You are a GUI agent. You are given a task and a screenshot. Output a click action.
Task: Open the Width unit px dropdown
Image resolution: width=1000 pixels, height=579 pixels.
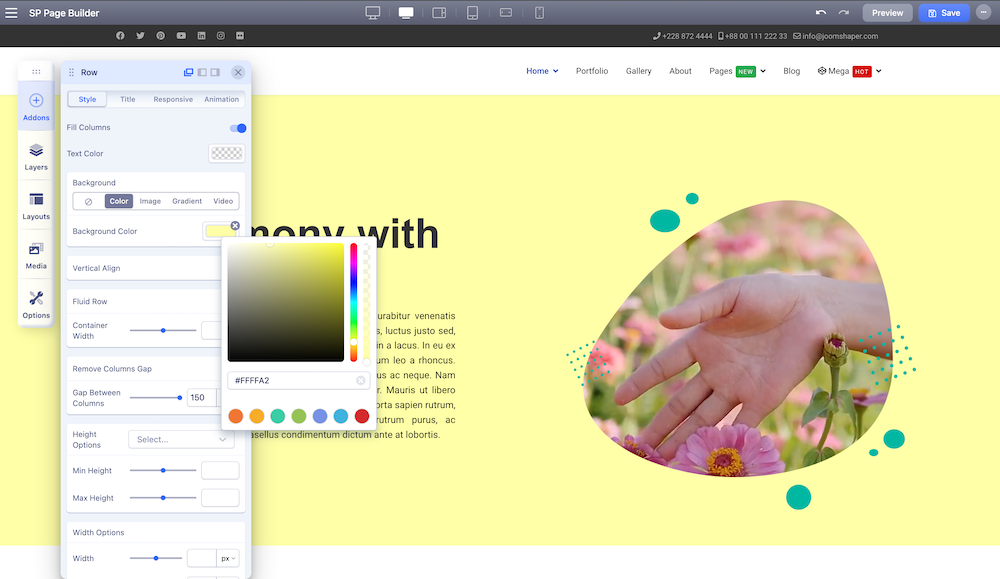click(229, 558)
